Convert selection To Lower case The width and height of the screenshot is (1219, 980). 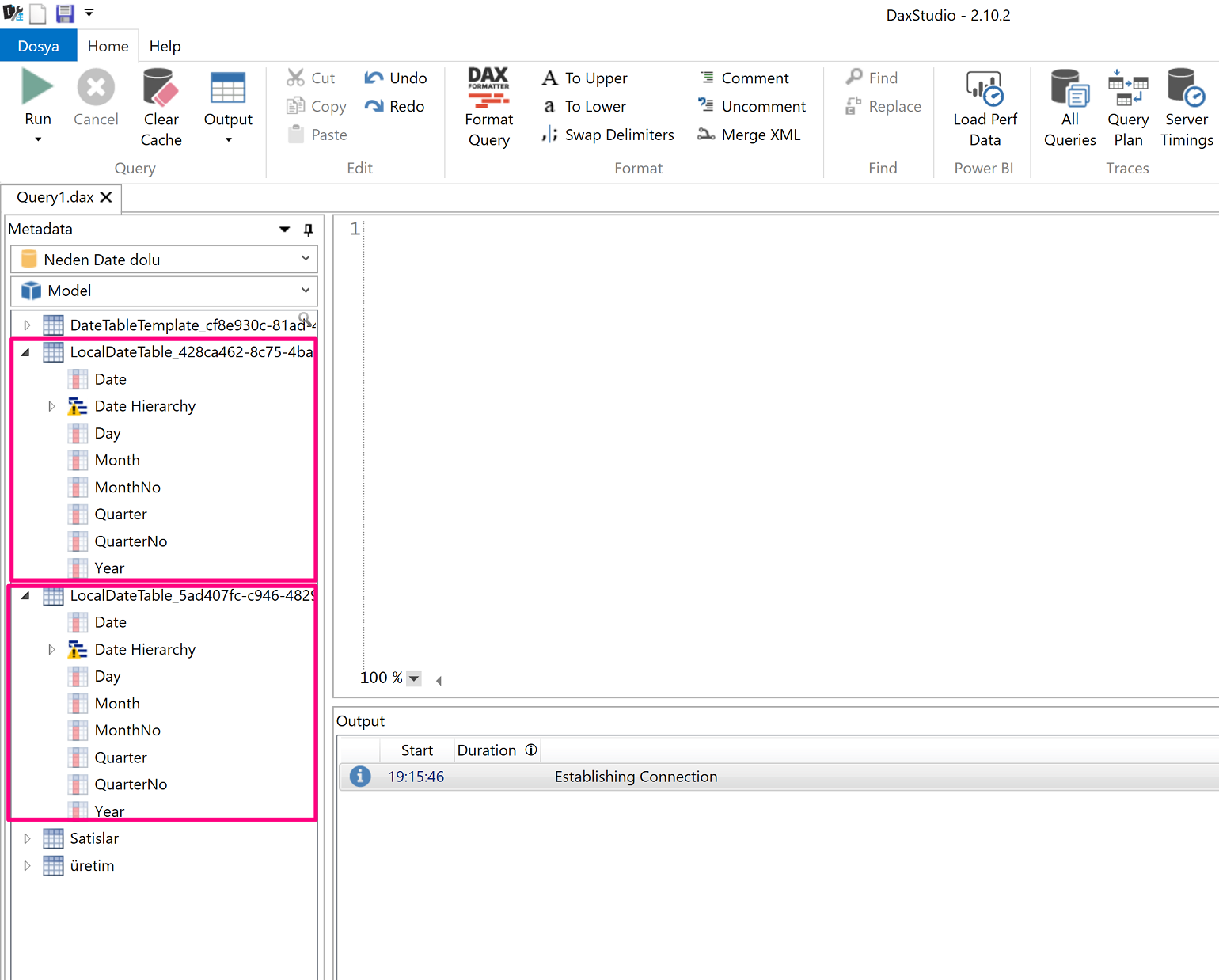[584, 106]
